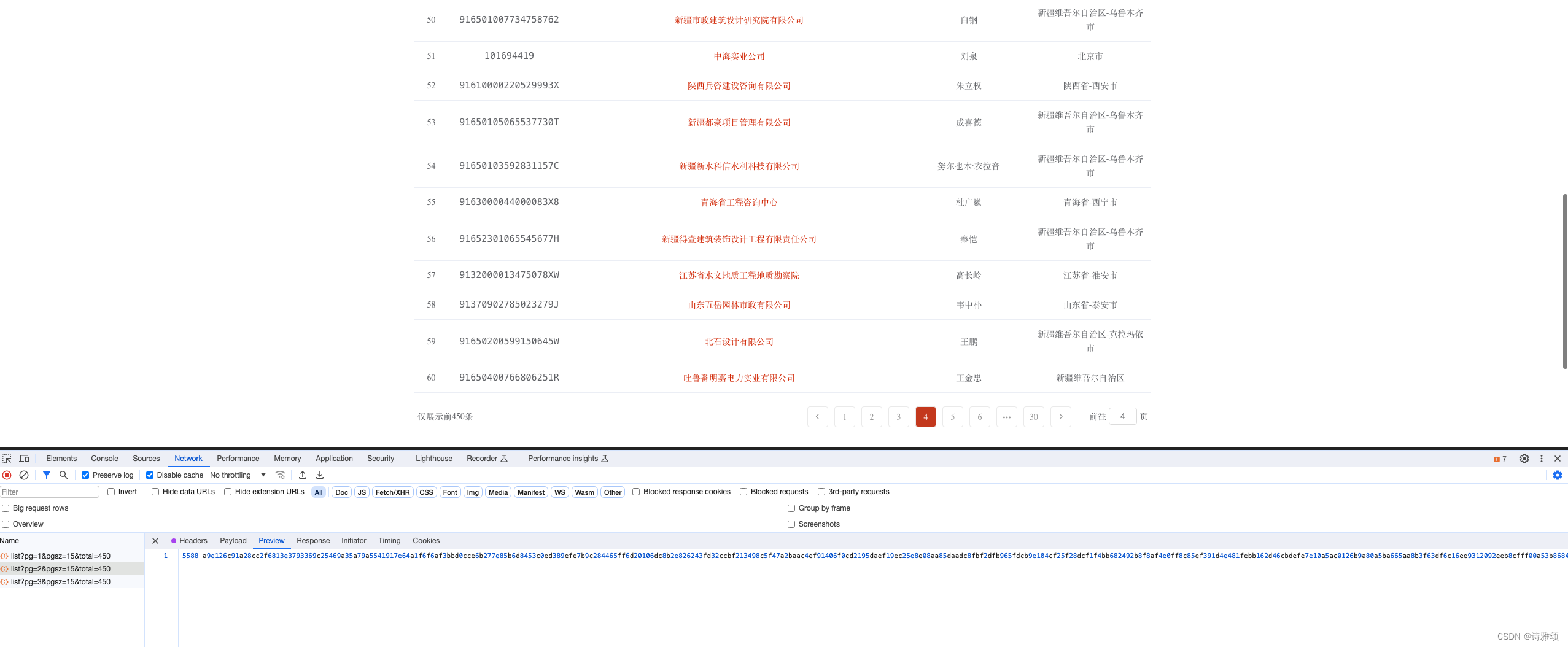The image size is (1568, 647).
Task: Import HAR file upload icon
Action: tap(303, 475)
